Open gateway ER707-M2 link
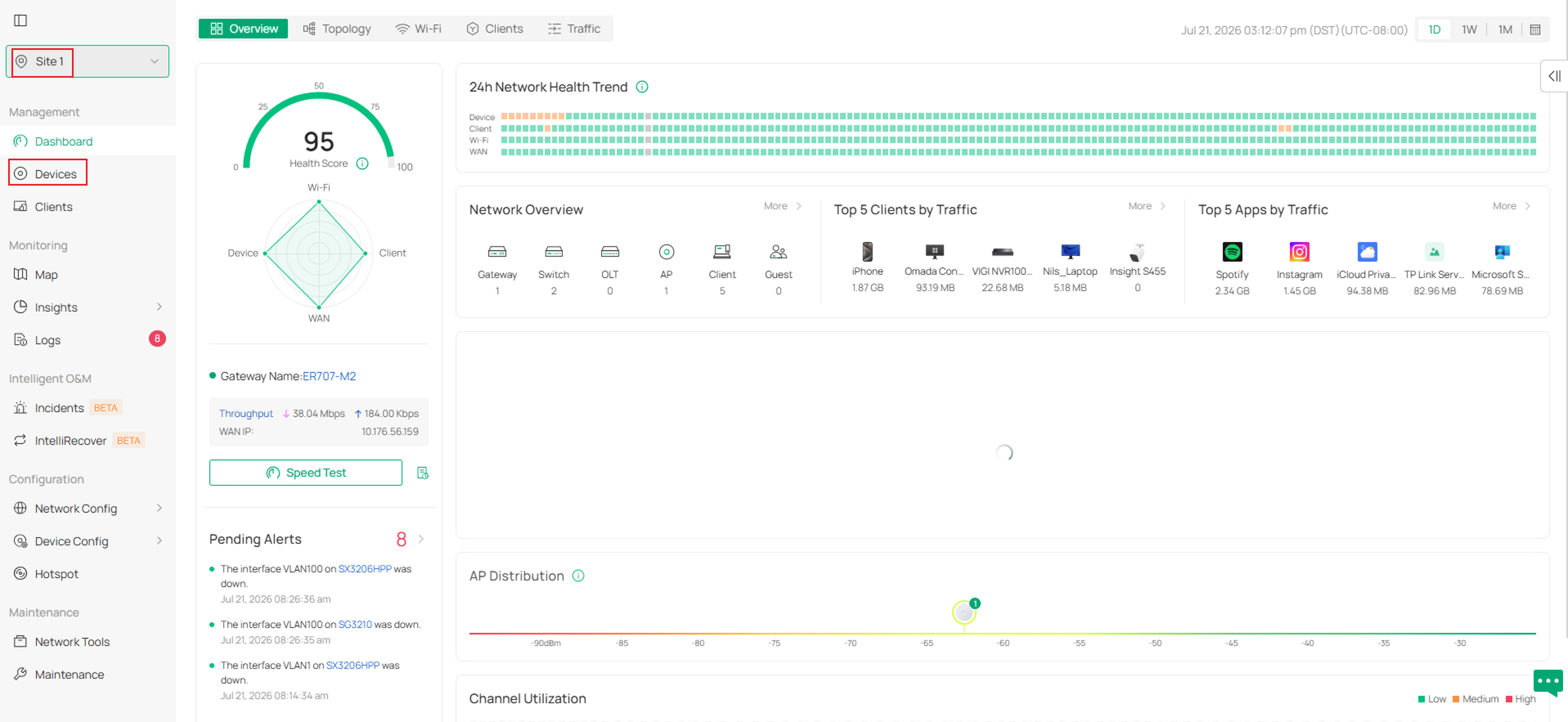Screen dimensions: 1568x722 pos(329,376)
